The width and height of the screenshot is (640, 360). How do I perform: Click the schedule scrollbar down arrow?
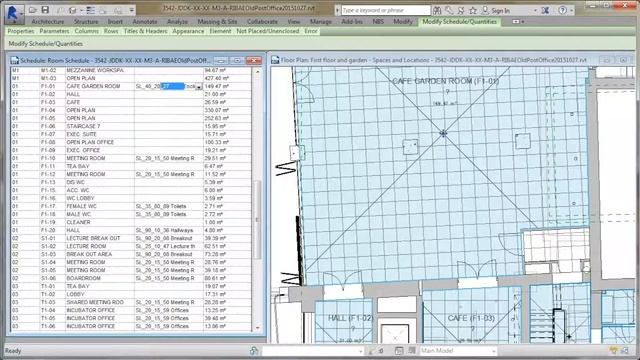point(257,327)
